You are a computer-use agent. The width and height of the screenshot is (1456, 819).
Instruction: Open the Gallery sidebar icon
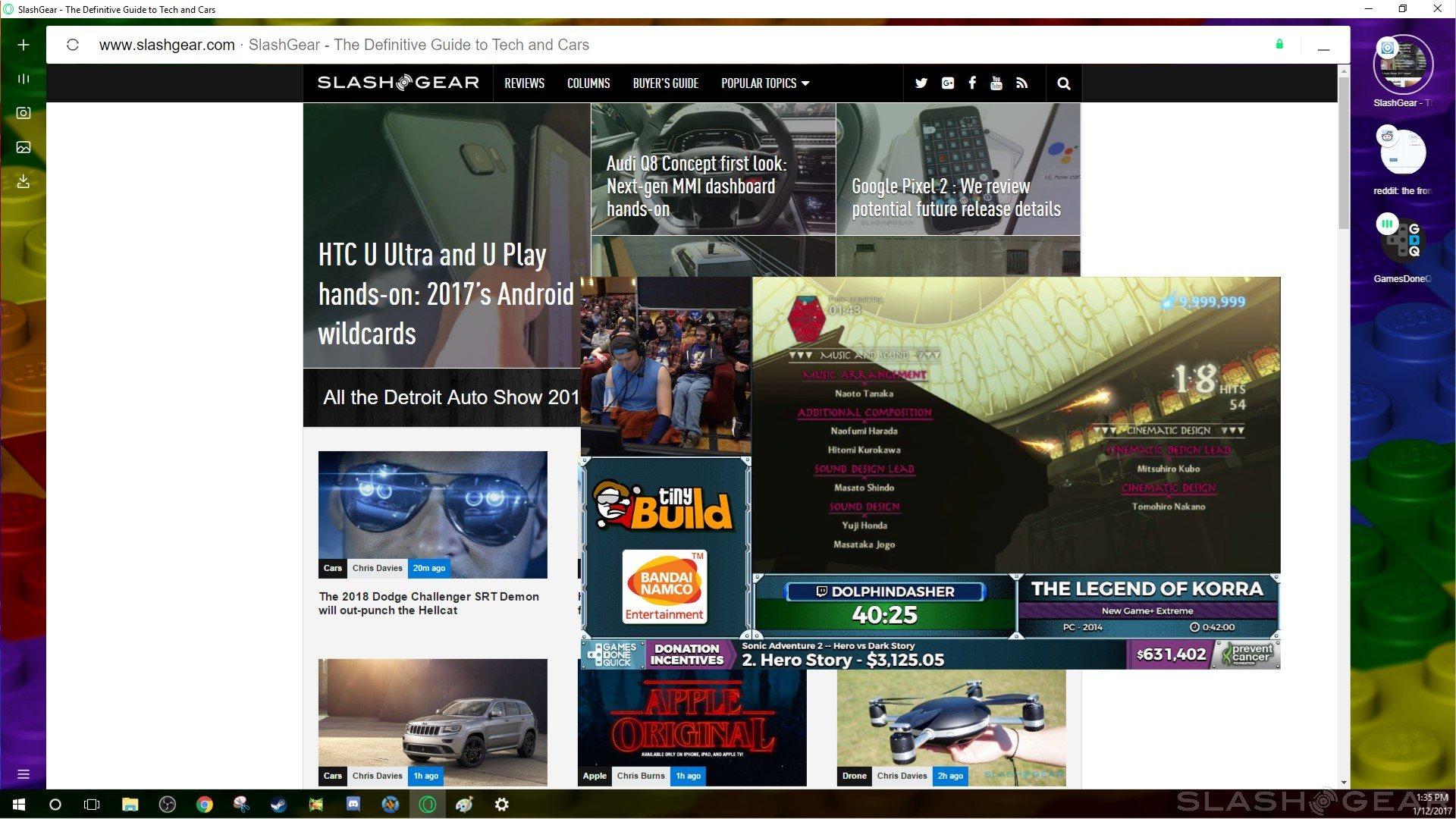24,147
